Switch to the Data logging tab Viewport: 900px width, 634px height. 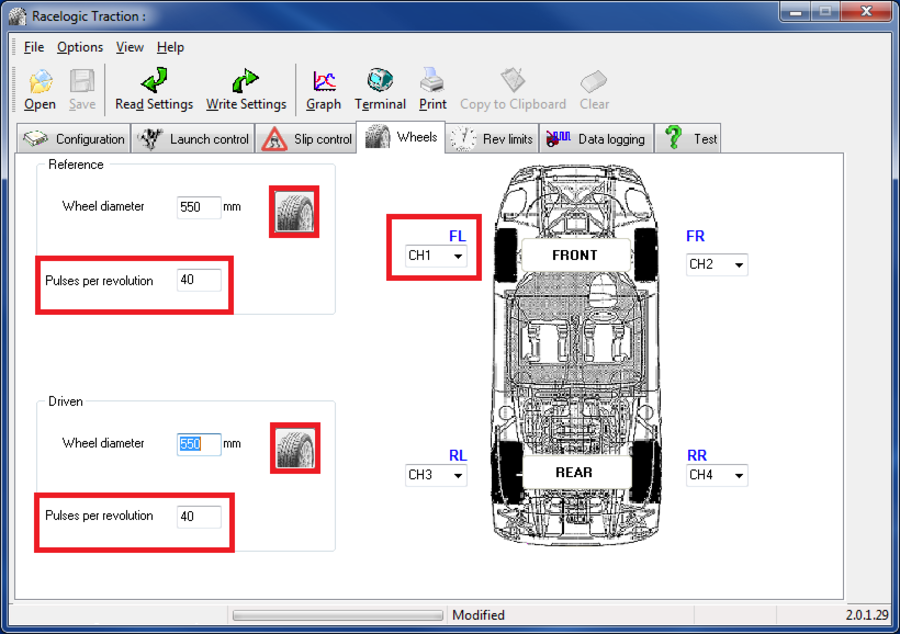tap(596, 139)
